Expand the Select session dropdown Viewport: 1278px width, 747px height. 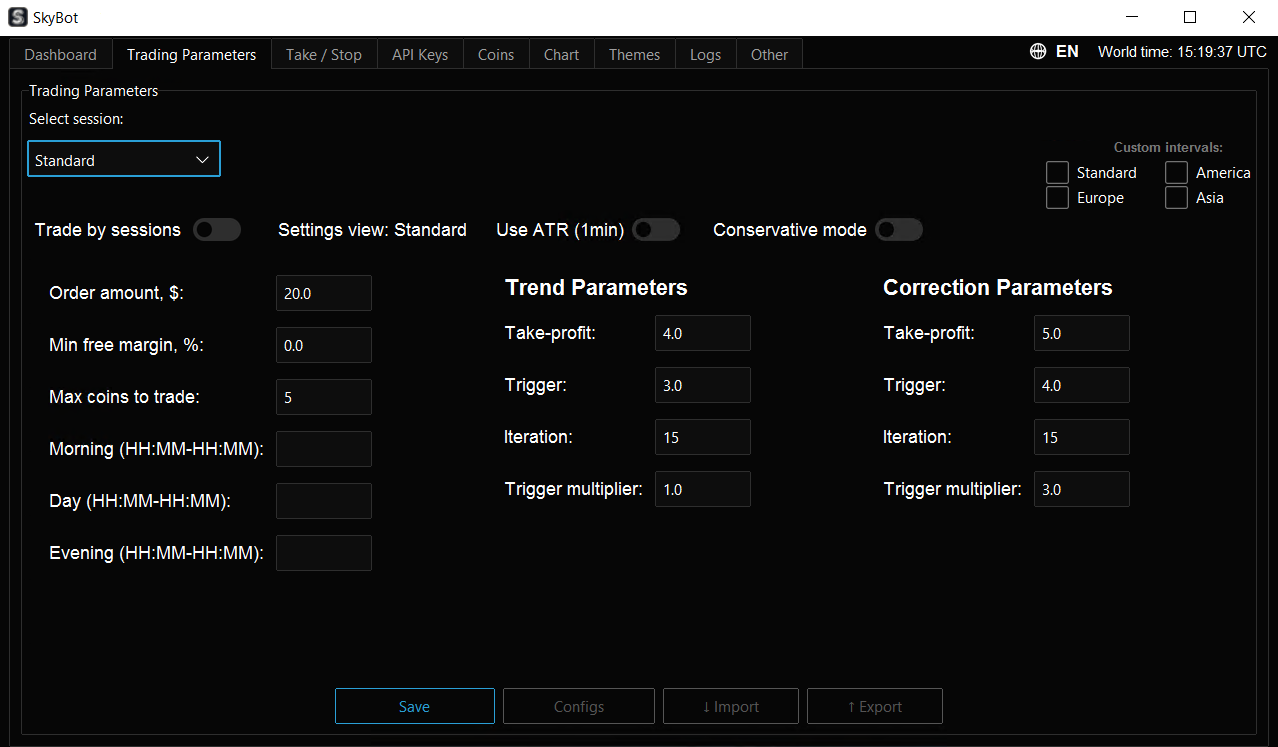coord(124,160)
